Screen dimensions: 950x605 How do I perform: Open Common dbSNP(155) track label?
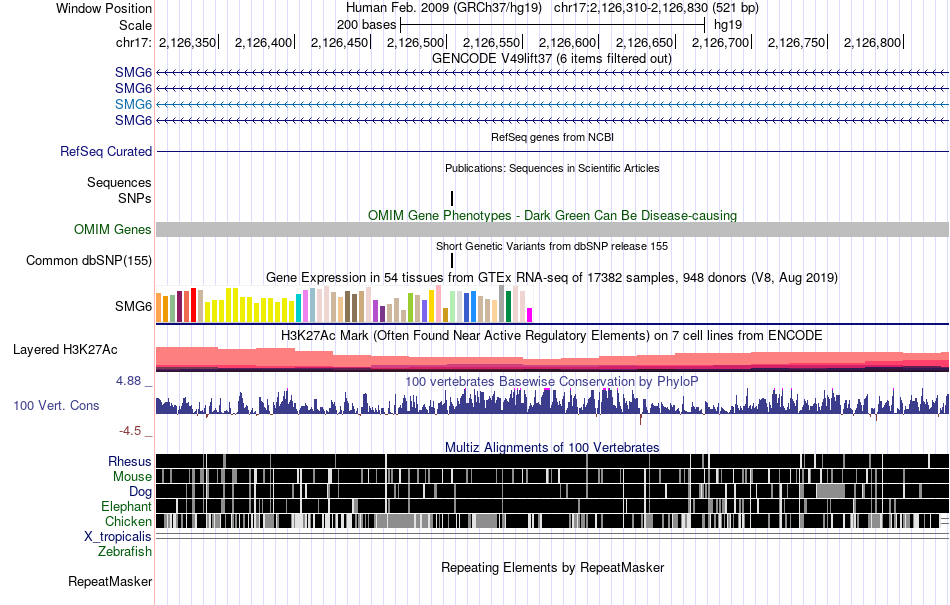89,260
